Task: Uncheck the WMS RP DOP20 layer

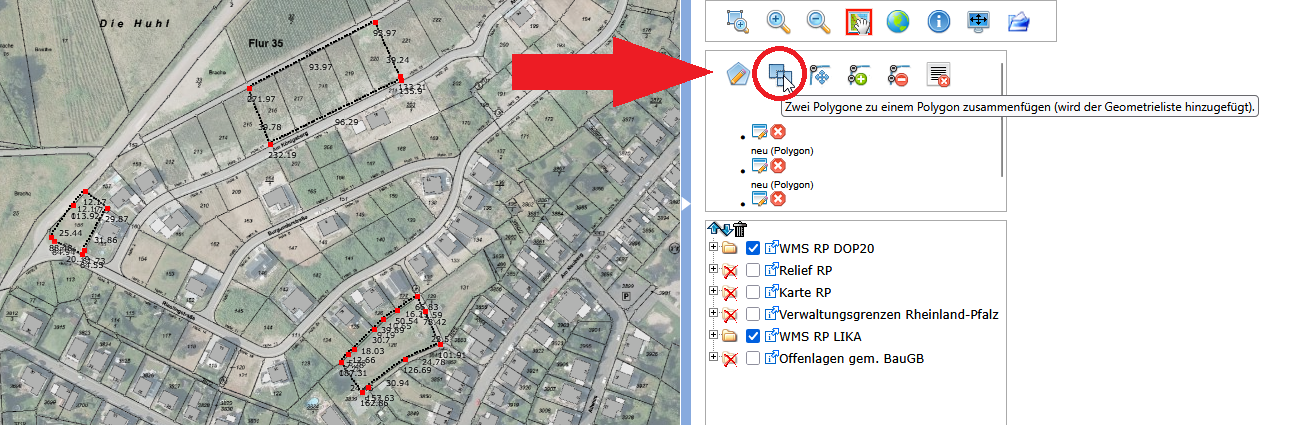Action: click(x=753, y=248)
